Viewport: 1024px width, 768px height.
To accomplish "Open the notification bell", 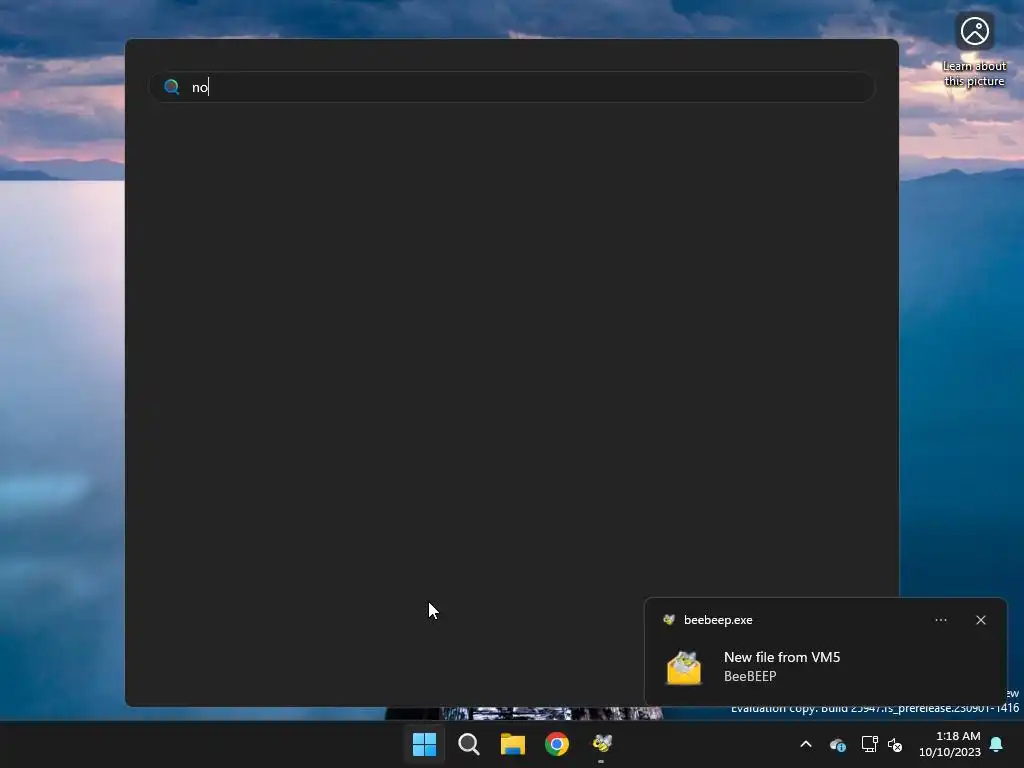I will point(997,744).
